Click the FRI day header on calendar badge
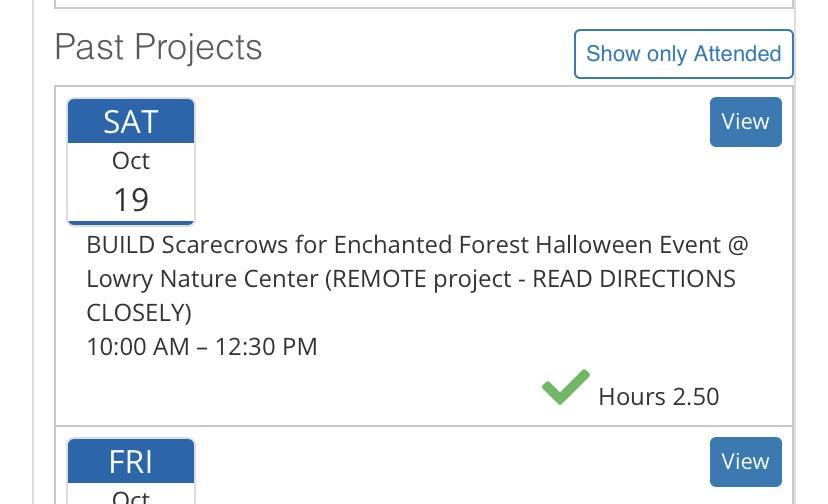The image size is (828, 504). pos(131,461)
